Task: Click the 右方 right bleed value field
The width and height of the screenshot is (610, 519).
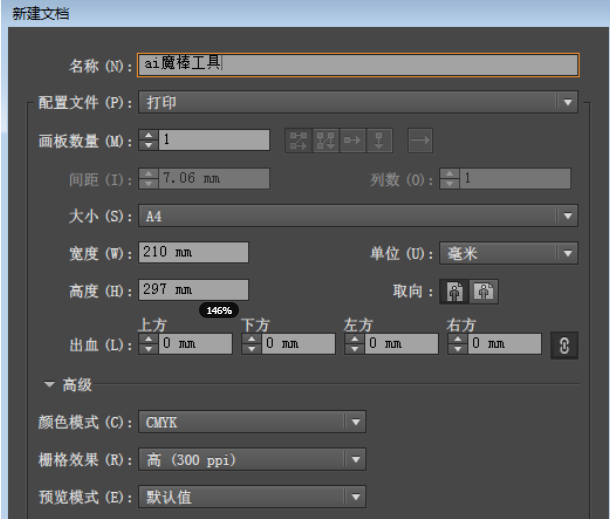Action: click(x=505, y=344)
